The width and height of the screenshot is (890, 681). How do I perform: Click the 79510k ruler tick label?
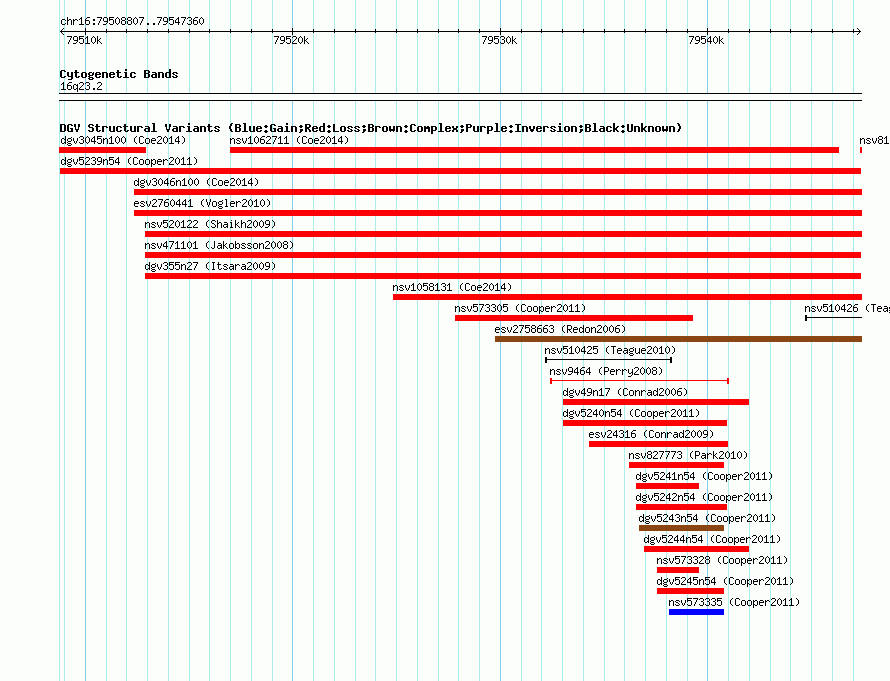click(x=84, y=40)
